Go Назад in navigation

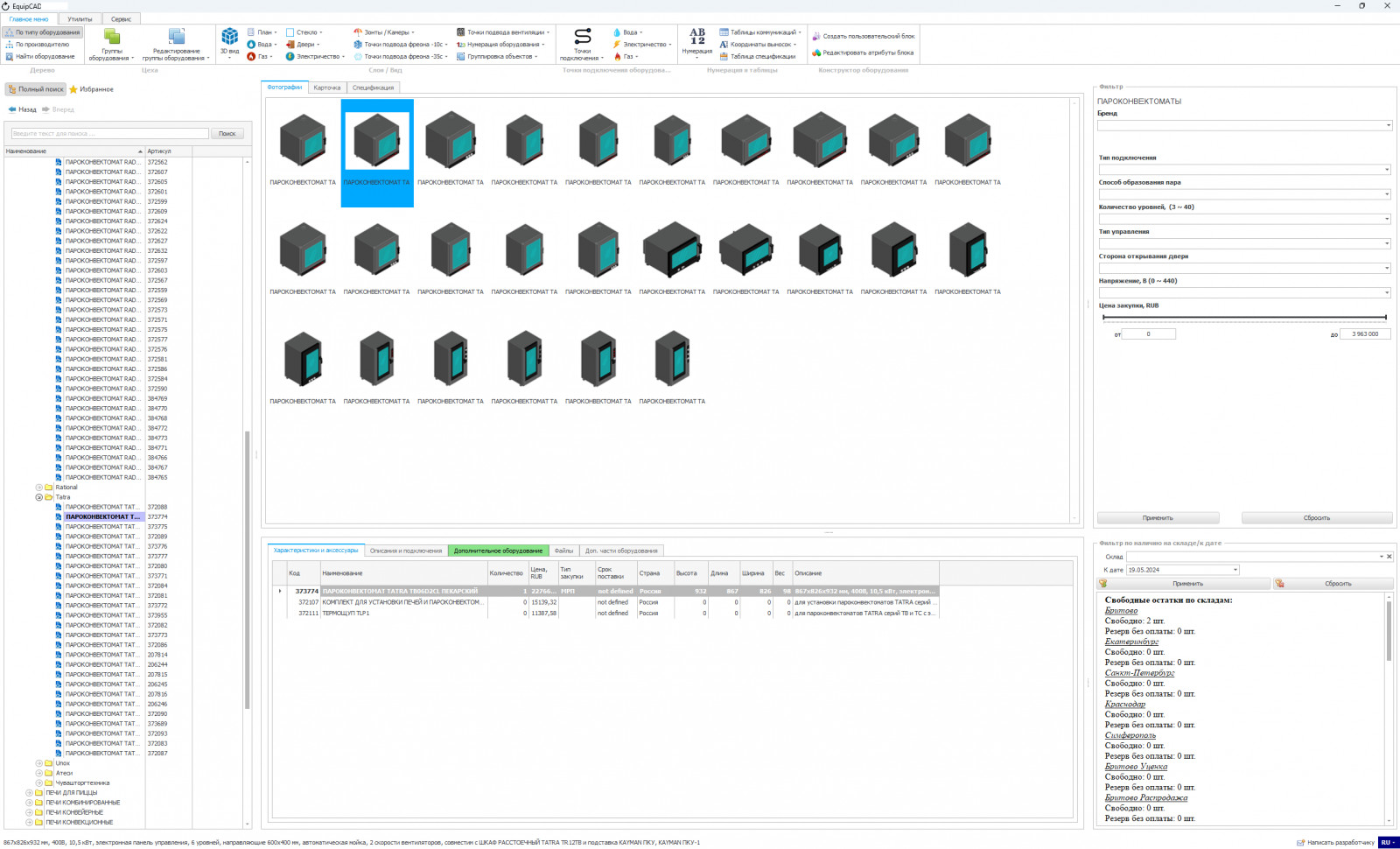click(x=23, y=109)
